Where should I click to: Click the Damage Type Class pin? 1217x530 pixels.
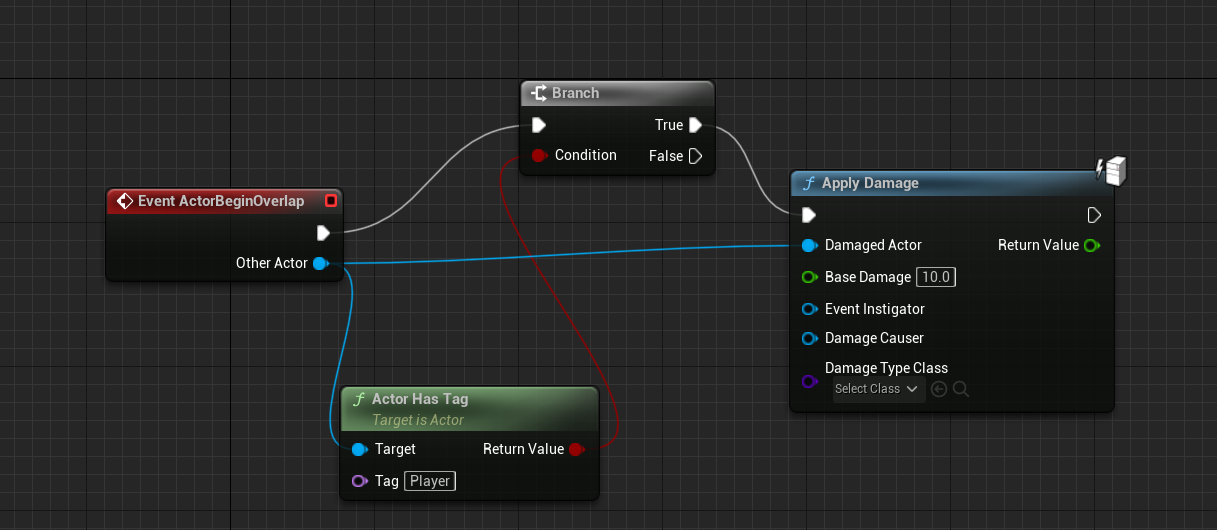coord(809,381)
